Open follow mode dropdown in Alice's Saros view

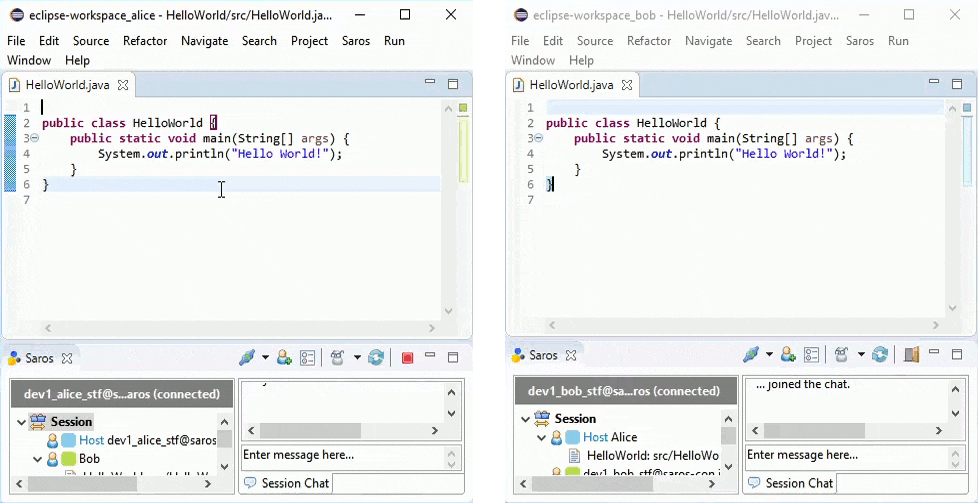tap(357, 358)
